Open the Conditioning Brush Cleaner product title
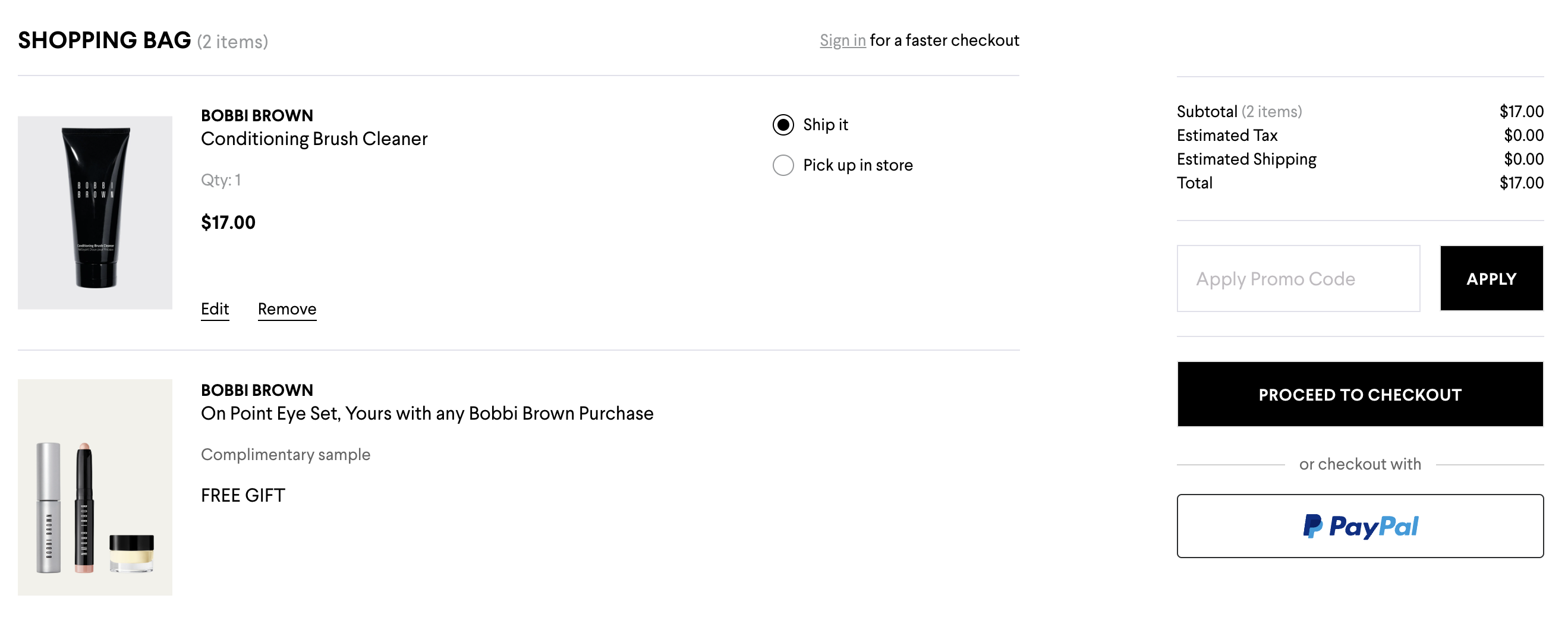Image resolution: width=1568 pixels, height=617 pixels. tap(314, 138)
